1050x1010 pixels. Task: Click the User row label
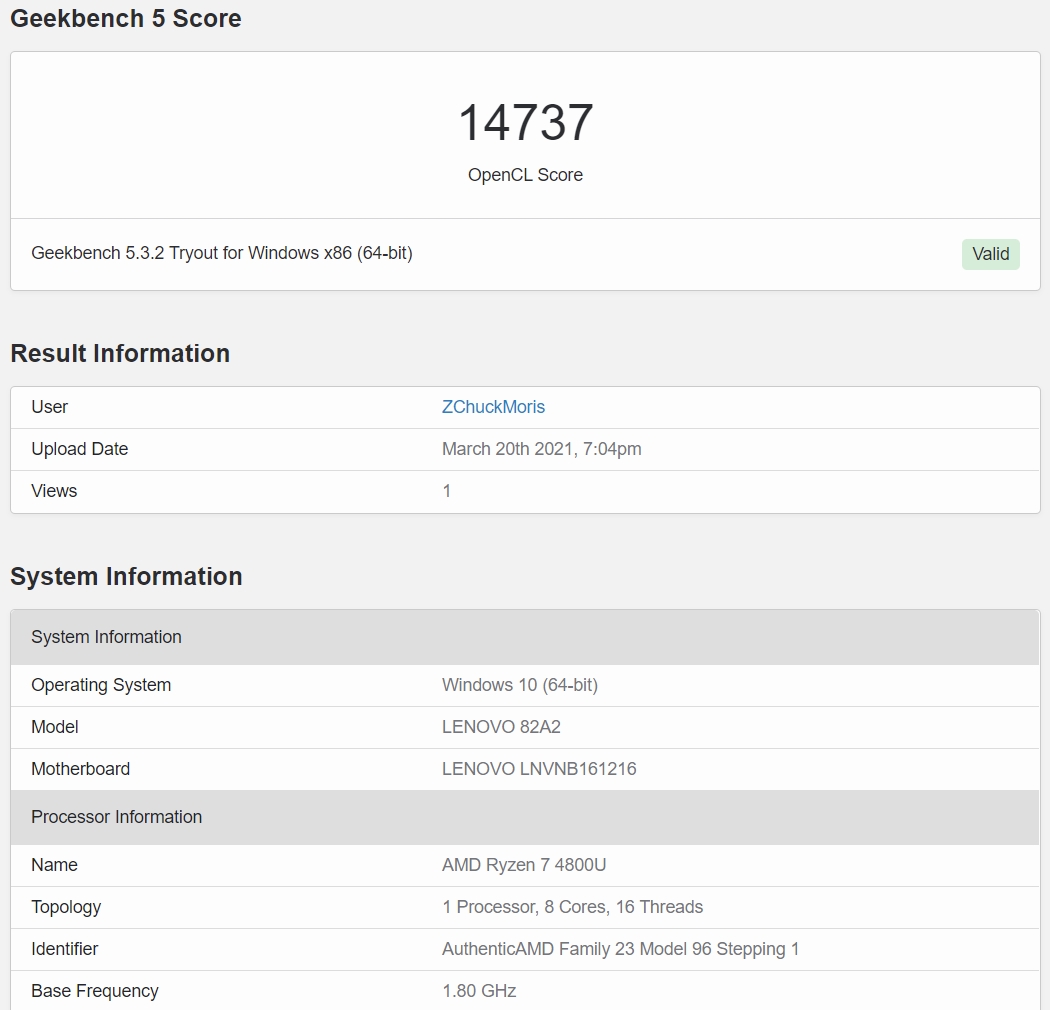[x=50, y=407]
